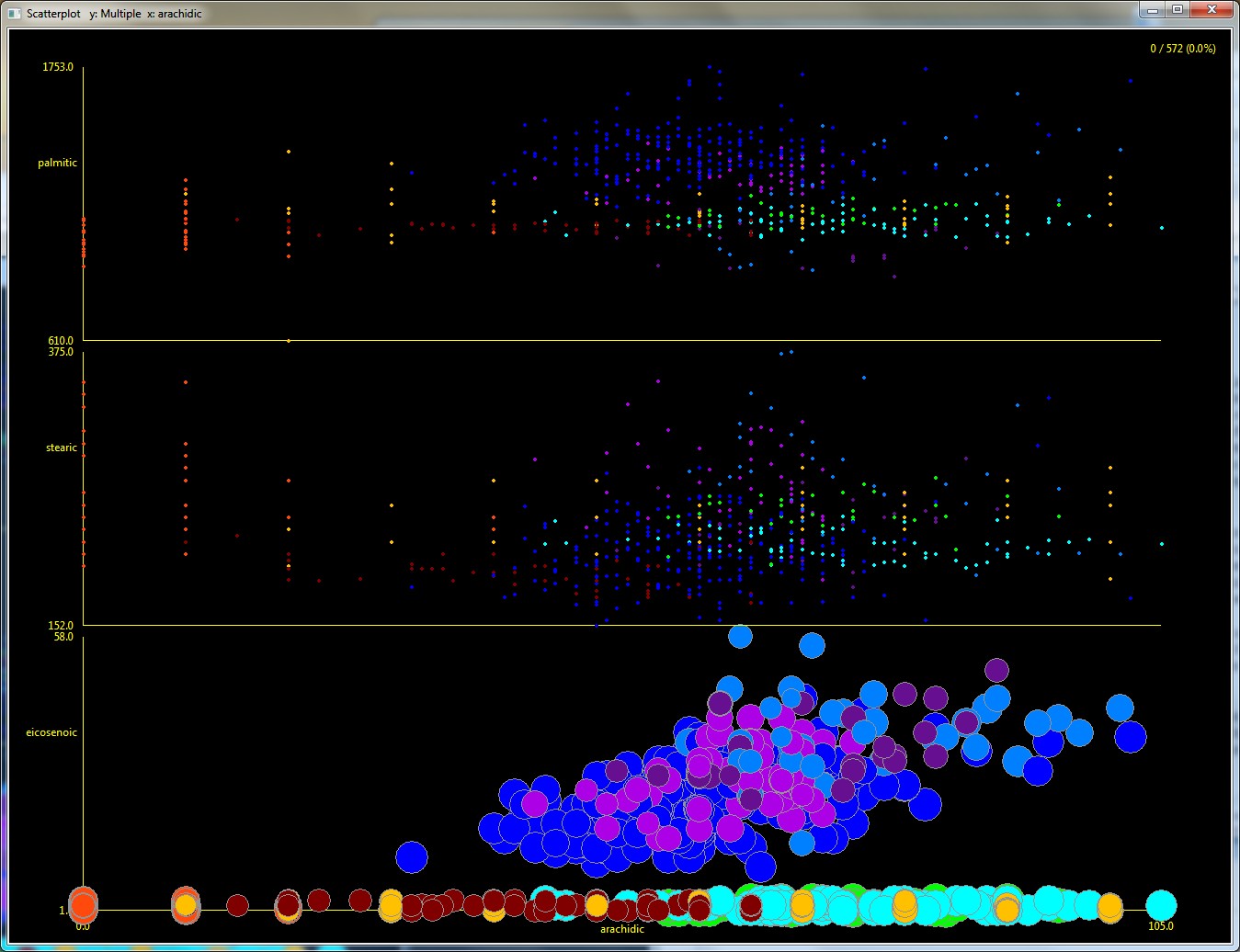
Task: Click the 152.0 stearic axis minimum value
Action: 61,626
